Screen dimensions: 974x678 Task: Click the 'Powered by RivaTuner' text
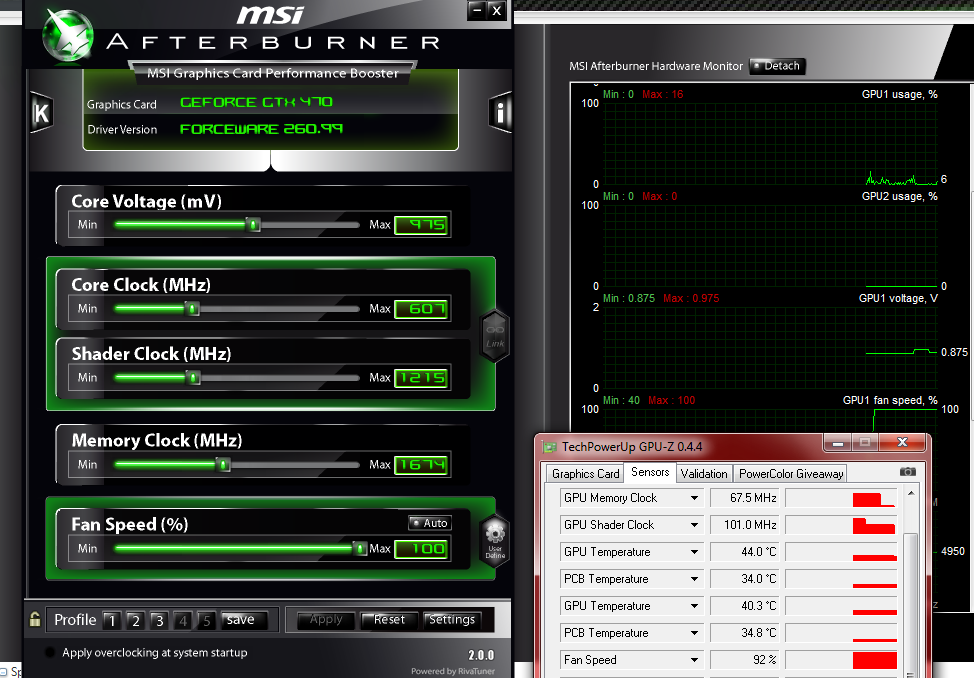453,671
